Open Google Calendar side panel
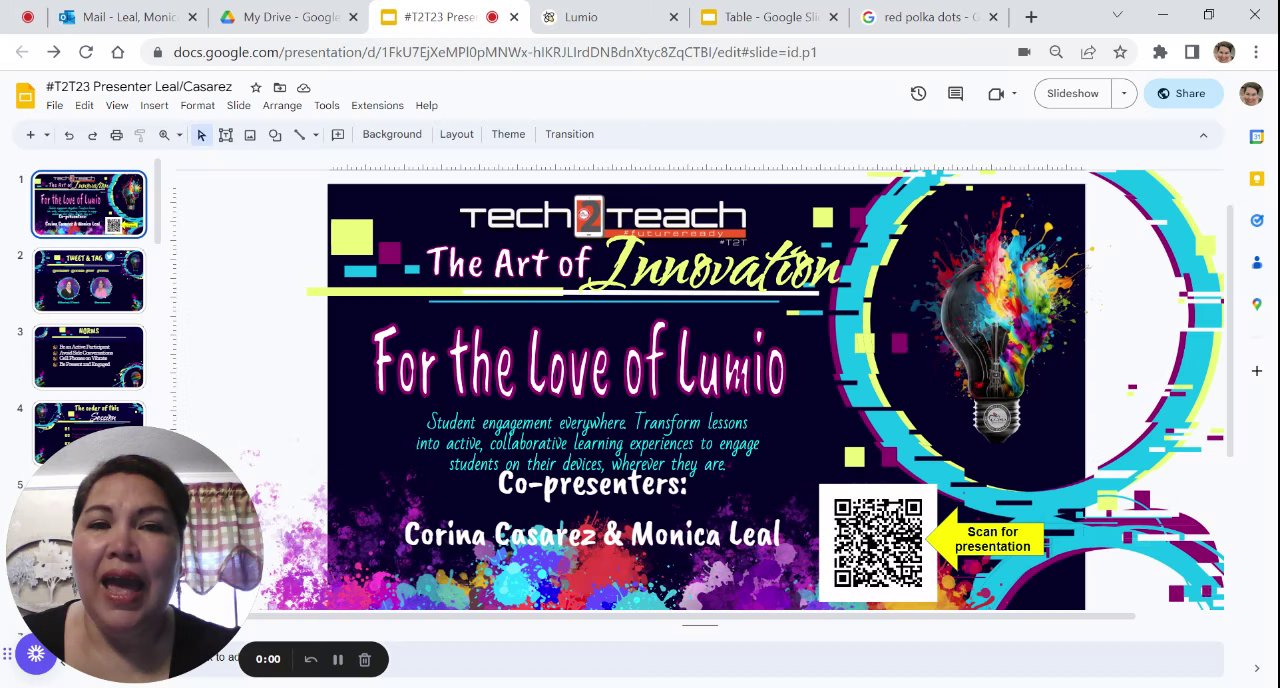Screen dimensions: 1280x688 click(x=1257, y=137)
